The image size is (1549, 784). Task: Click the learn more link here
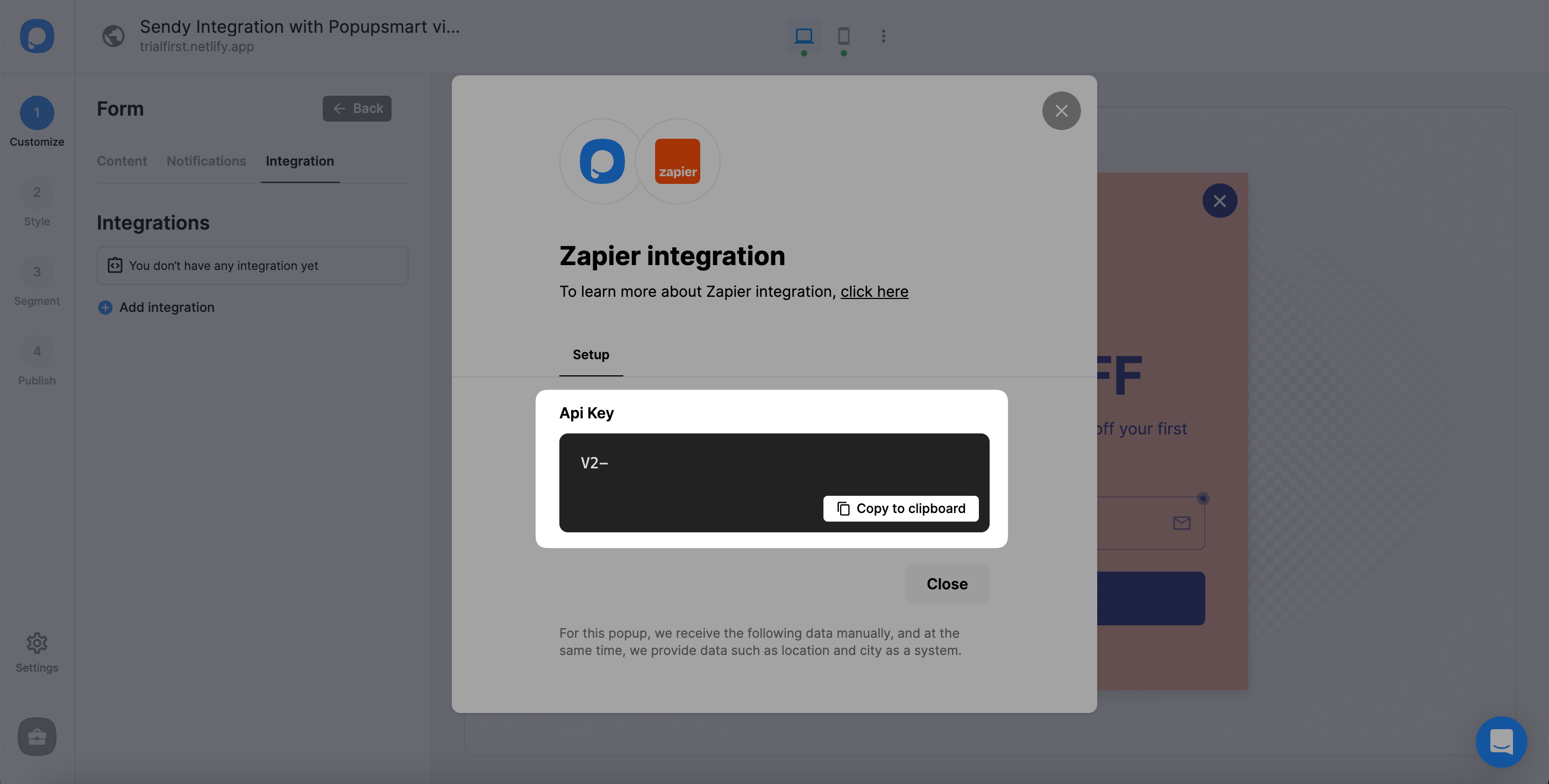[875, 292]
